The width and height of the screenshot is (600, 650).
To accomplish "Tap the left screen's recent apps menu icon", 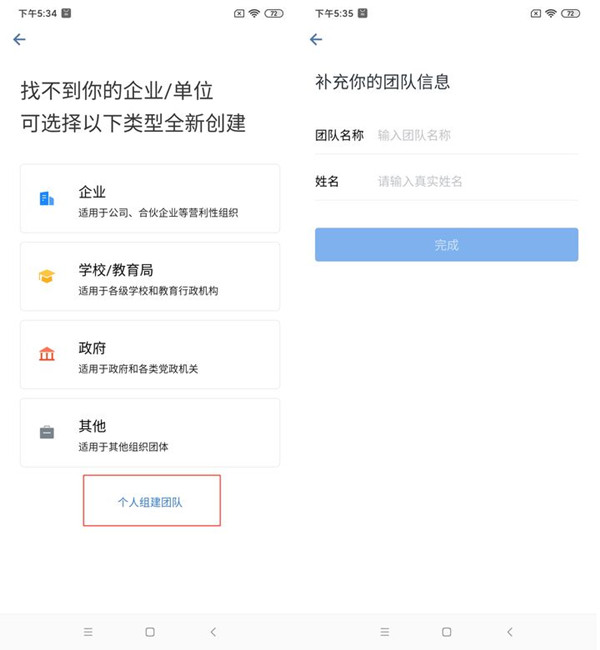I will tap(88, 632).
